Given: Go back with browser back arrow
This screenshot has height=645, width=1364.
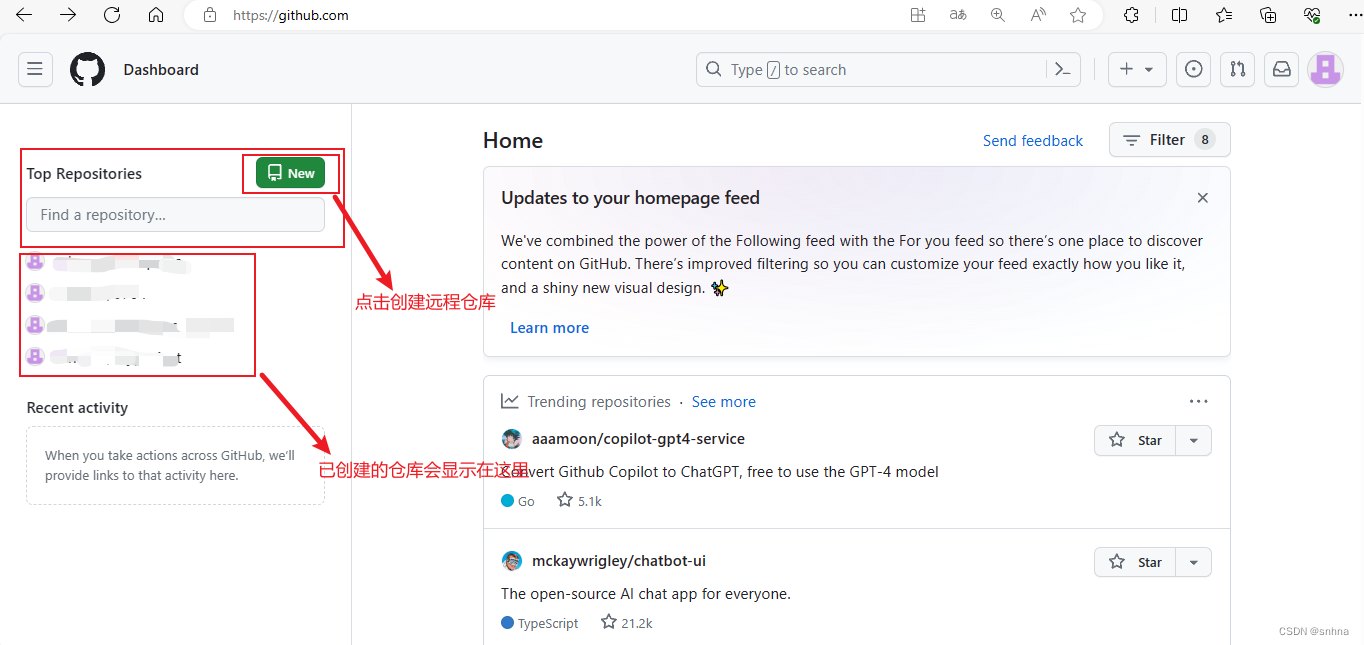Looking at the screenshot, I should click(x=24, y=15).
